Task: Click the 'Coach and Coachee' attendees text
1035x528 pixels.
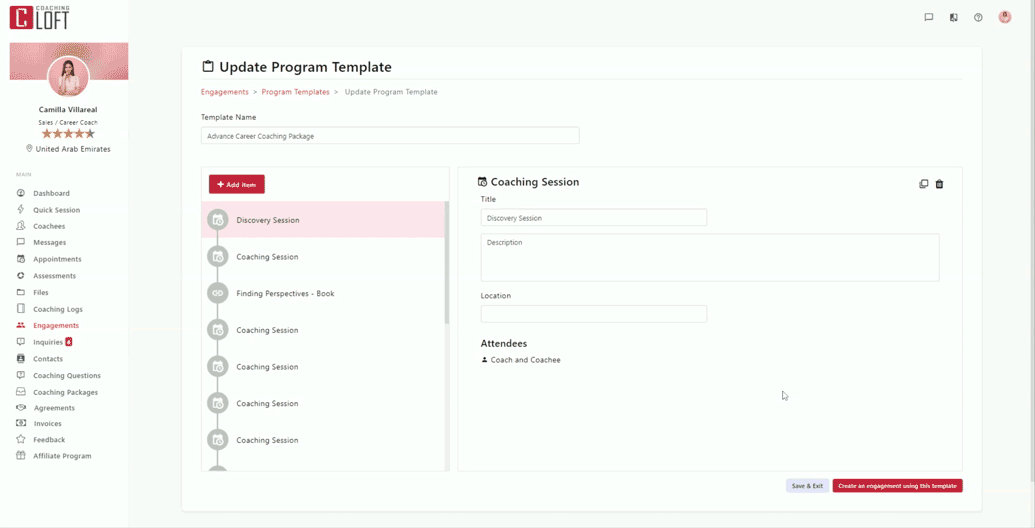Action: point(525,360)
